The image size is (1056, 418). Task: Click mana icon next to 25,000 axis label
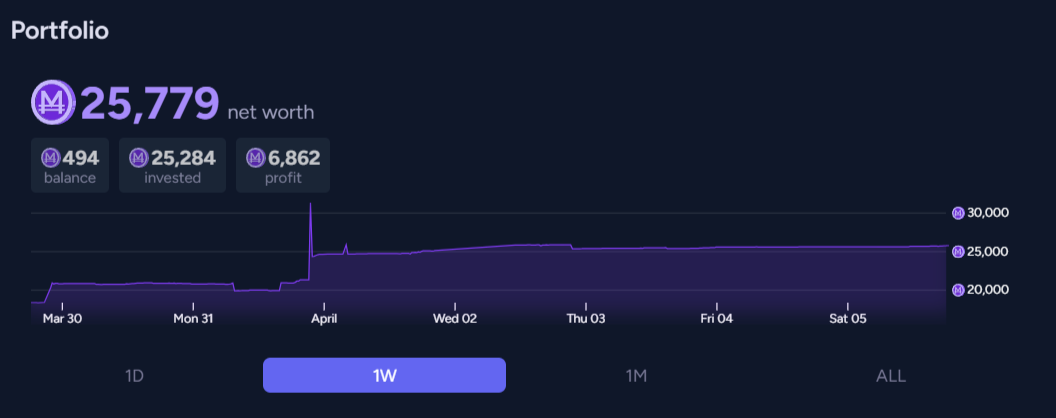[x=958, y=252]
